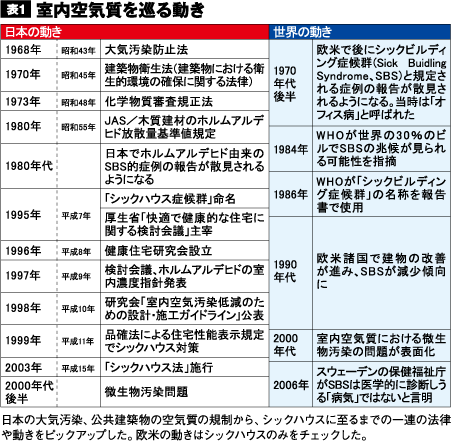Select '検討会議、ホルムアルデヒドの室内濃度指針発表' cell
Screen dimensions: 451x441
point(185,276)
